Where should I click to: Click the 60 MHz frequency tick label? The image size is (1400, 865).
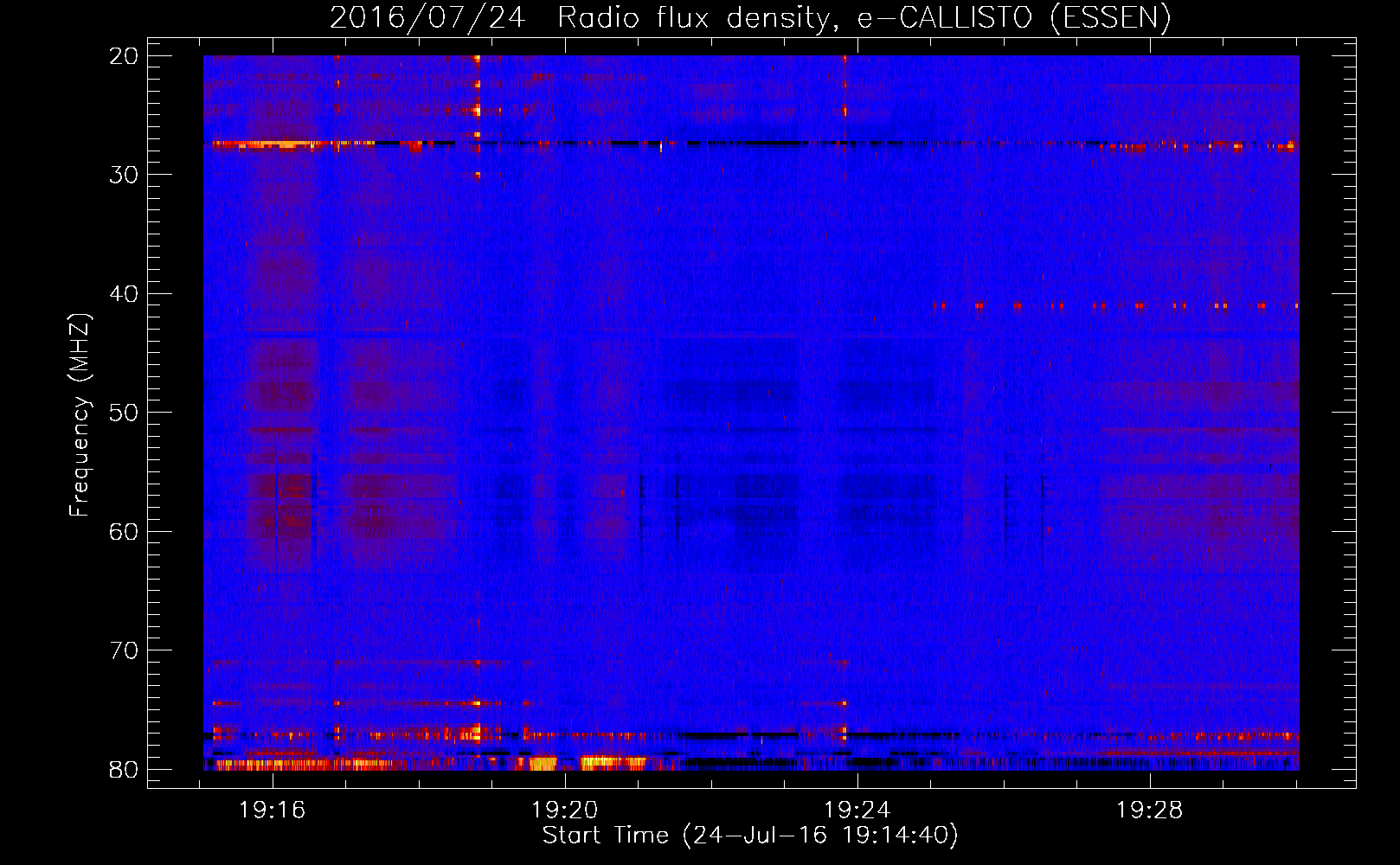(x=124, y=531)
